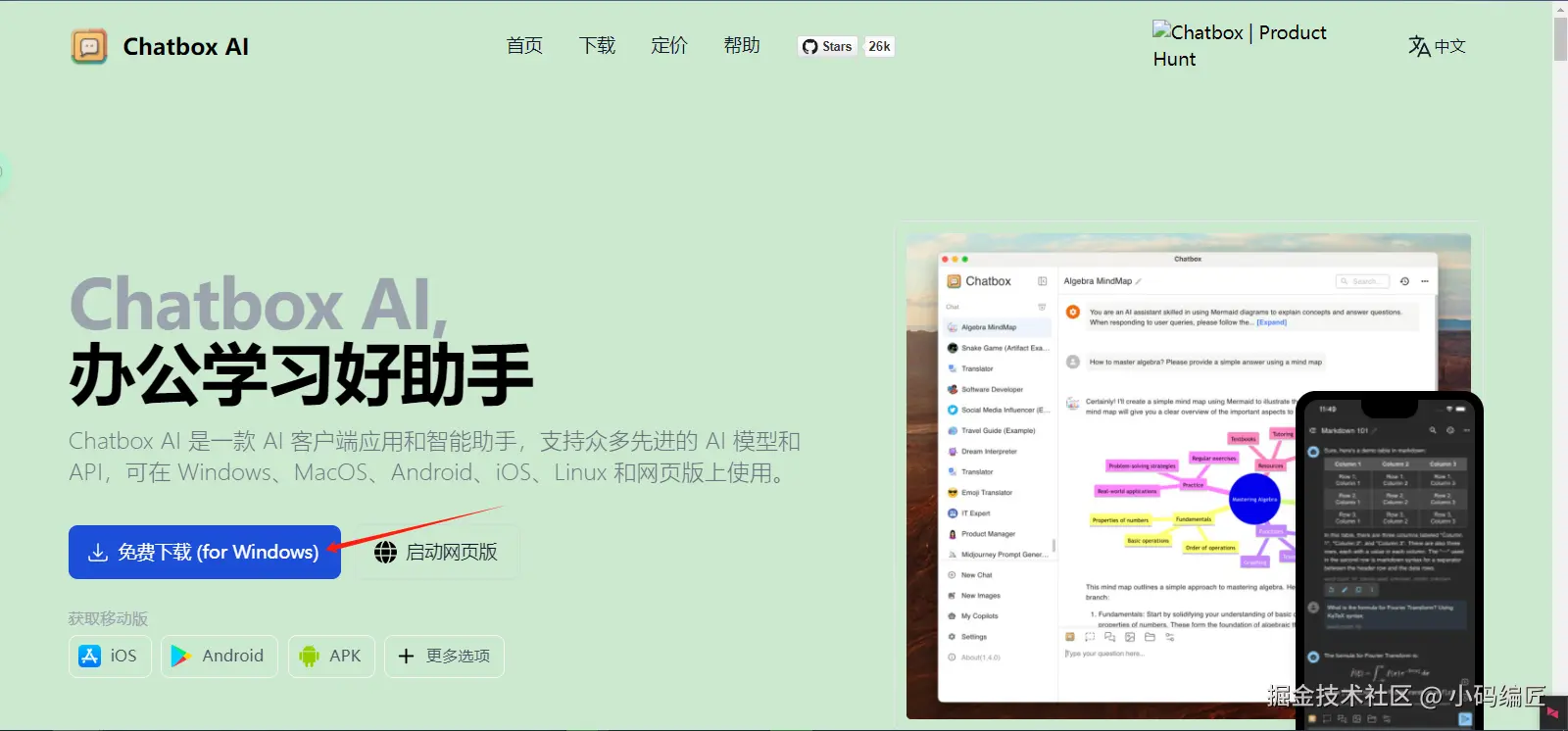Click the 26k star count badge
This screenshot has height=731, width=1568.
[879, 46]
